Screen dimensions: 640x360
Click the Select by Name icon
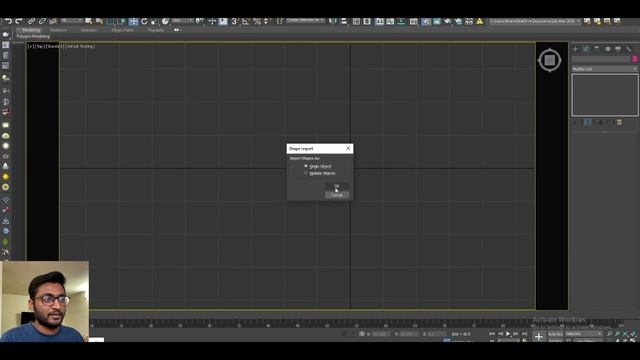tap(99, 21)
